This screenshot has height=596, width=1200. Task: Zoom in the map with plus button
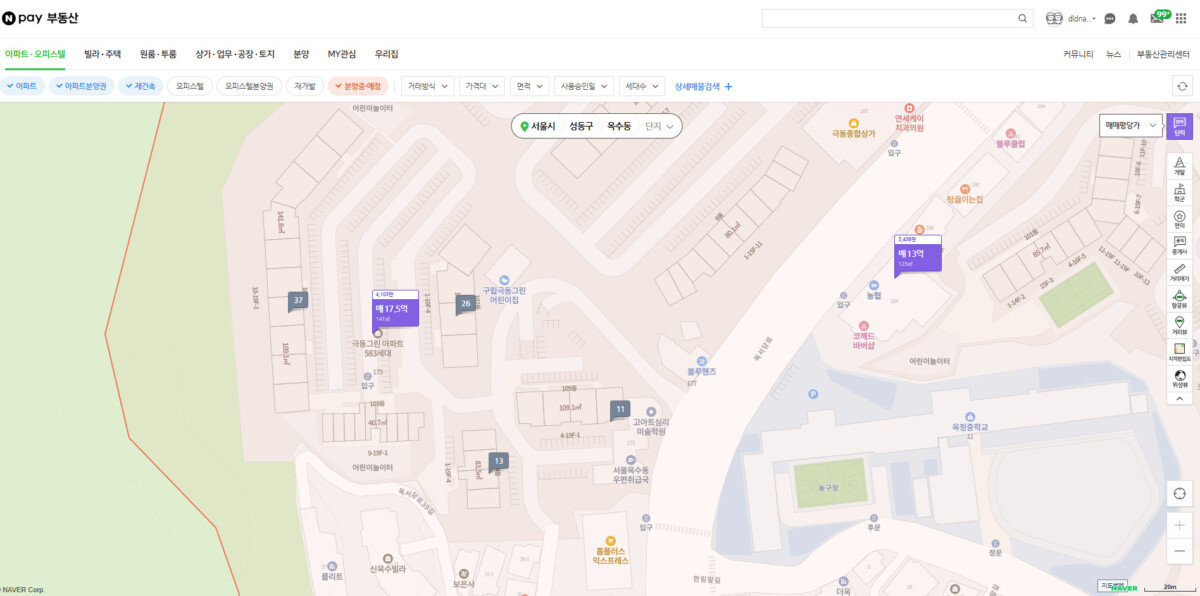1179,525
